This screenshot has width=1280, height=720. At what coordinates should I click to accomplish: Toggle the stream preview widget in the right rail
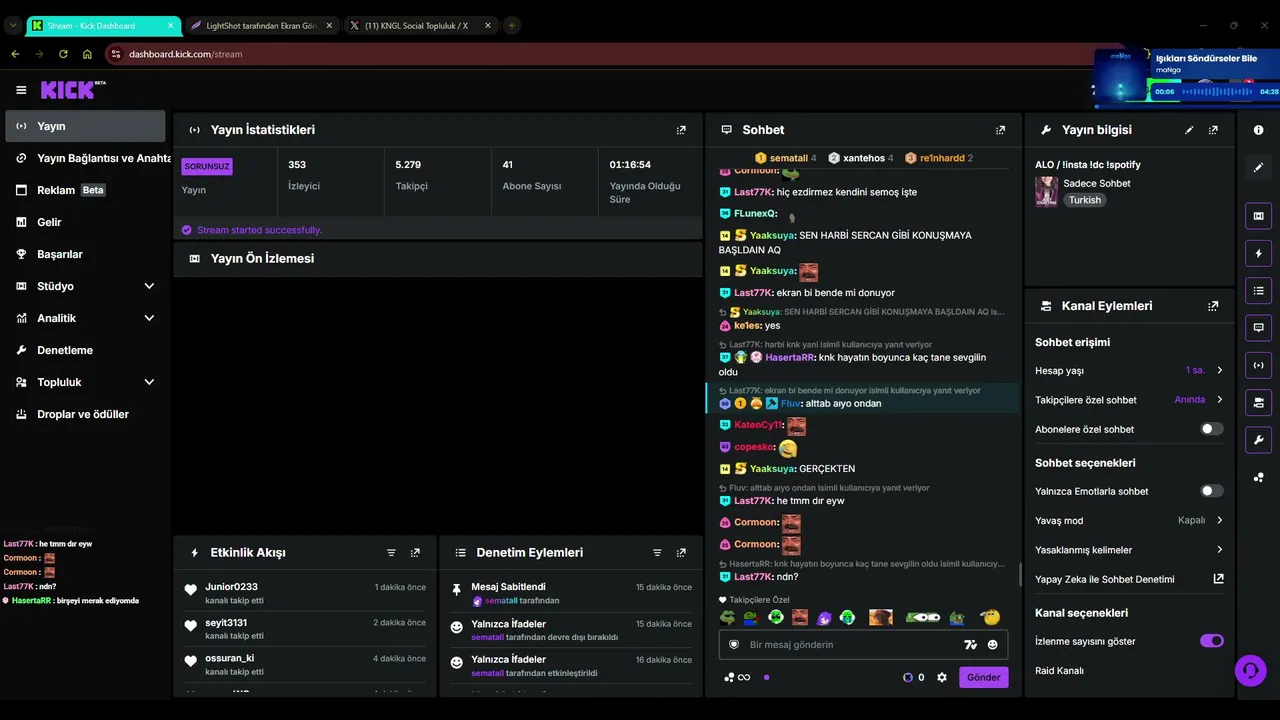(x=1258, y=216)
